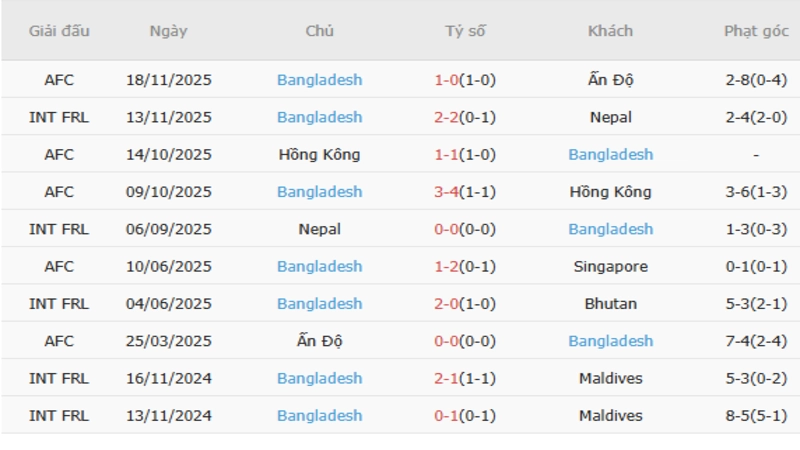The width and height of the screenshot is (800, 450).
Task: Click the Phạt góc column header
Action: (x=755, y=31)
